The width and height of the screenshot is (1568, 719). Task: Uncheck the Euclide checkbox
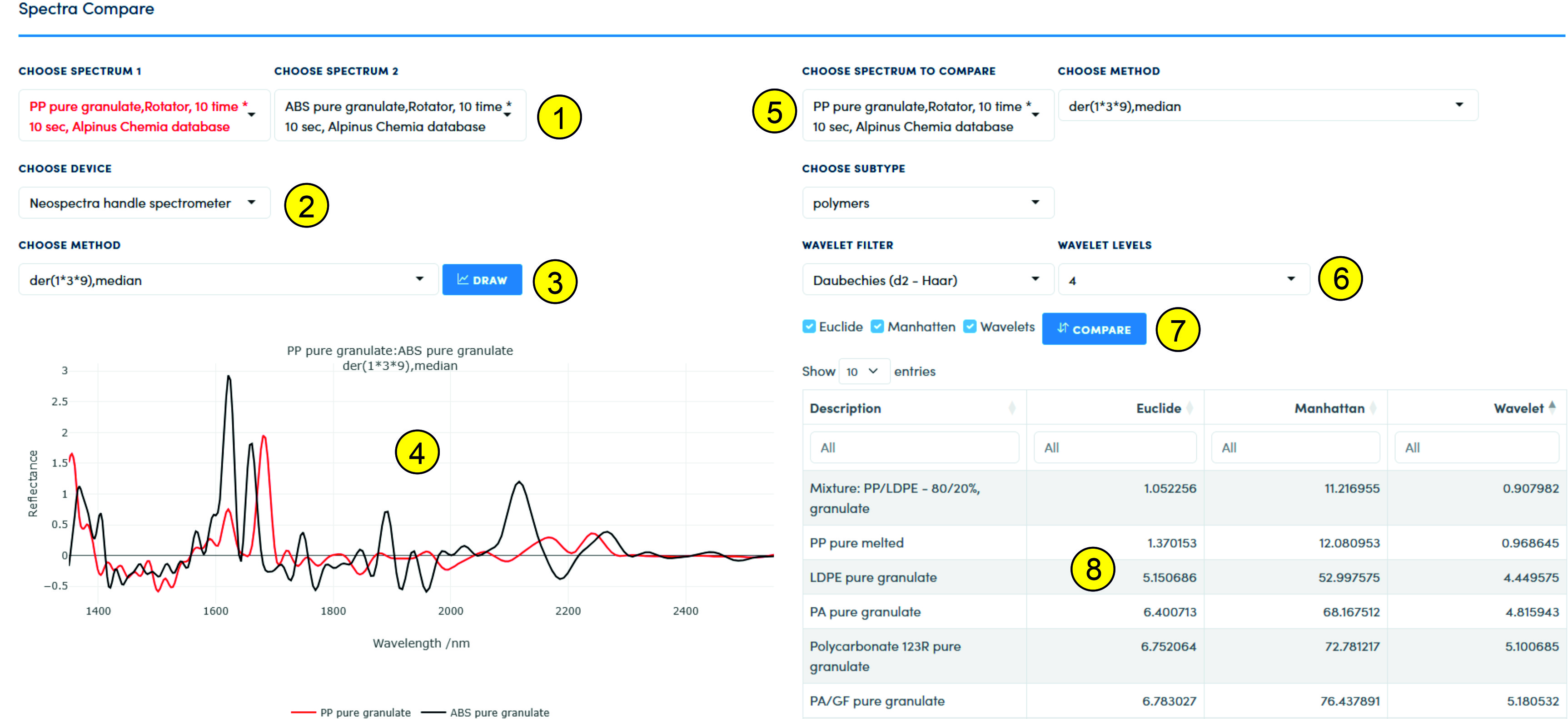809,327
